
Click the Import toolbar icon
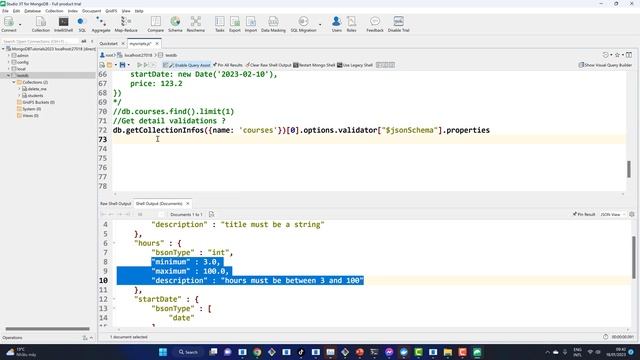[x=251, y=24]
